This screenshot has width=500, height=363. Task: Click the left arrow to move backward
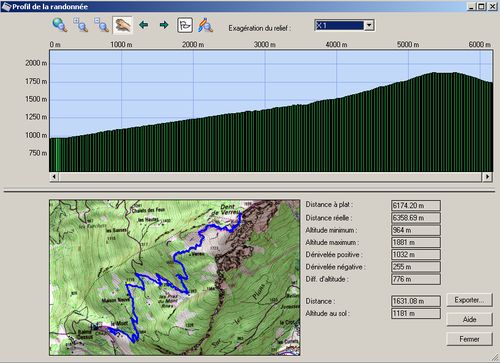(x=144, y=25)
